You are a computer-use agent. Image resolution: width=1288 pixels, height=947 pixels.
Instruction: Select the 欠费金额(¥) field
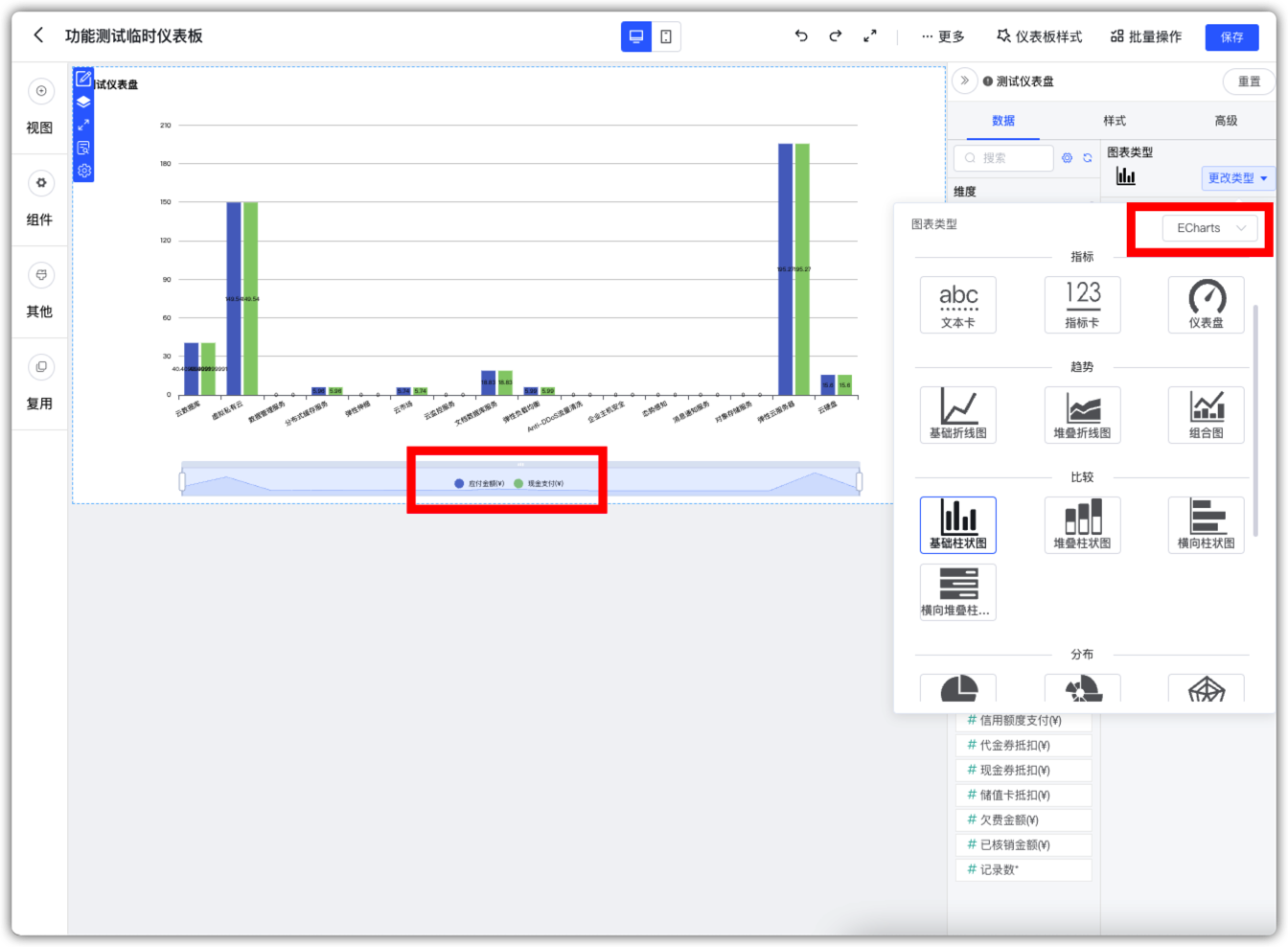coord(1023,820)
